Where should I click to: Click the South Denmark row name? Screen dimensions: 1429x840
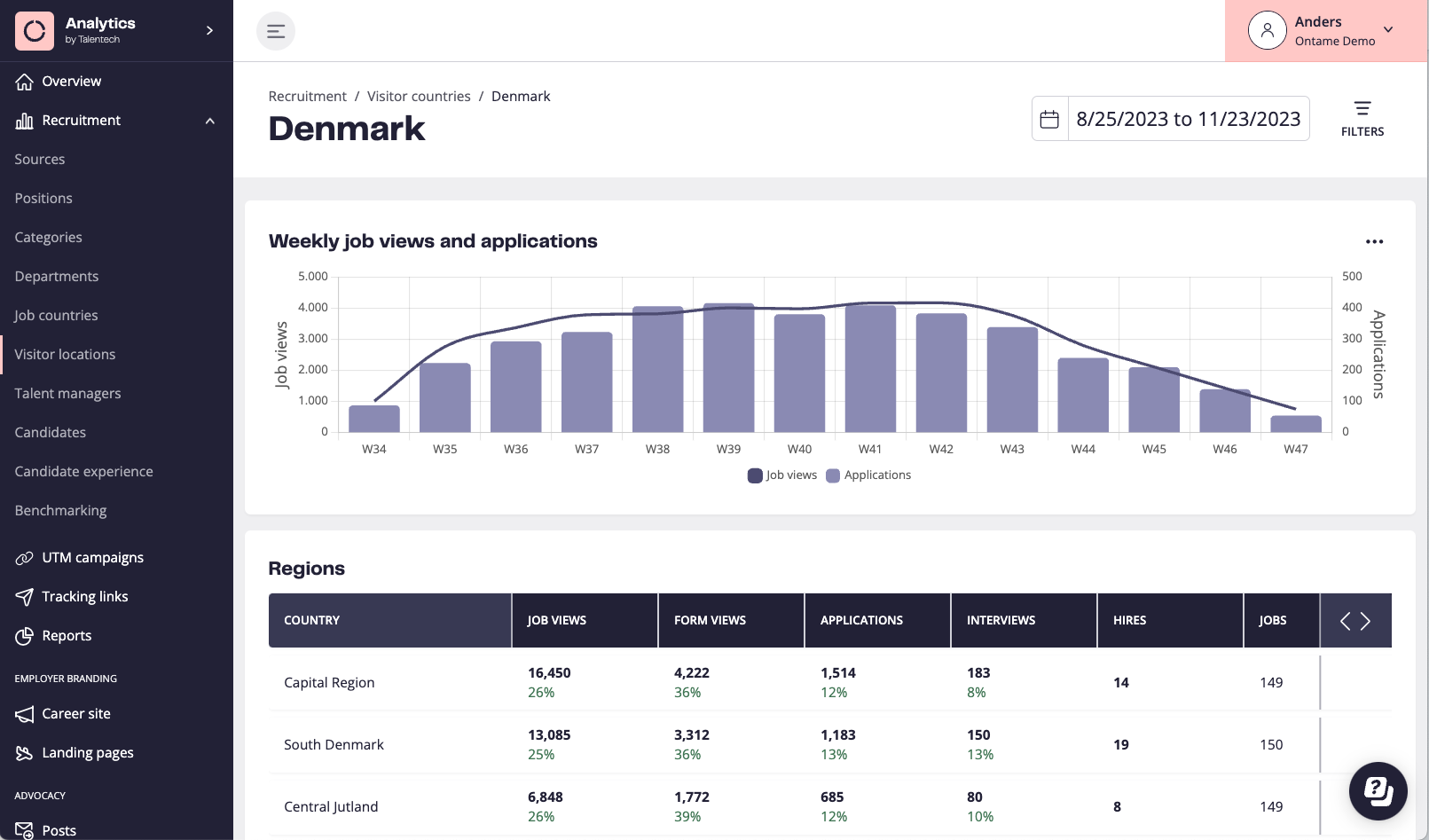(334, 745)
